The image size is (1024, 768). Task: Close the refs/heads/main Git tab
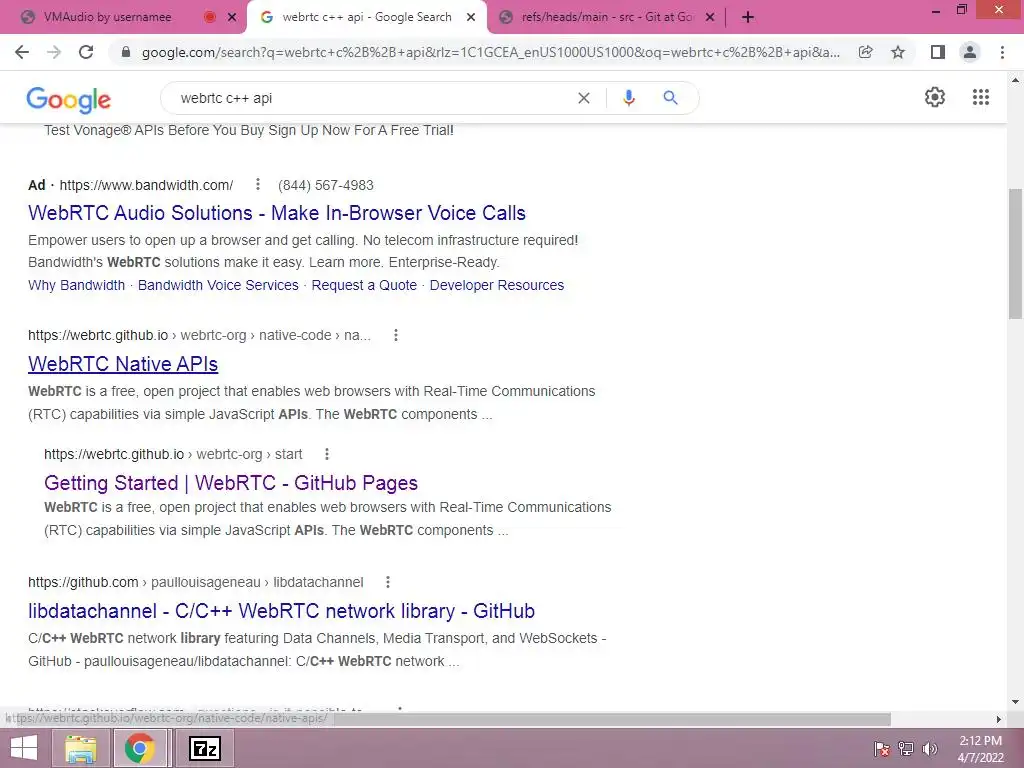click(710, 18)
